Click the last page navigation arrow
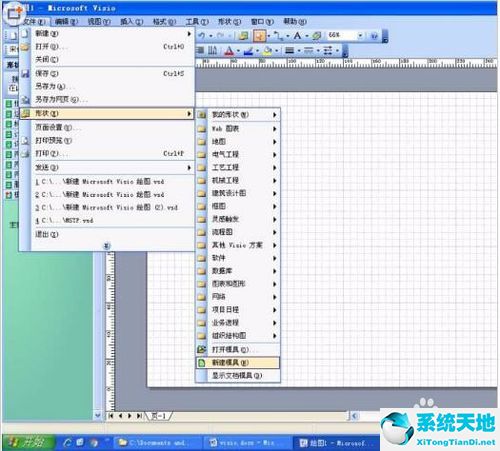The image size is (500, 451). [139, 416]
